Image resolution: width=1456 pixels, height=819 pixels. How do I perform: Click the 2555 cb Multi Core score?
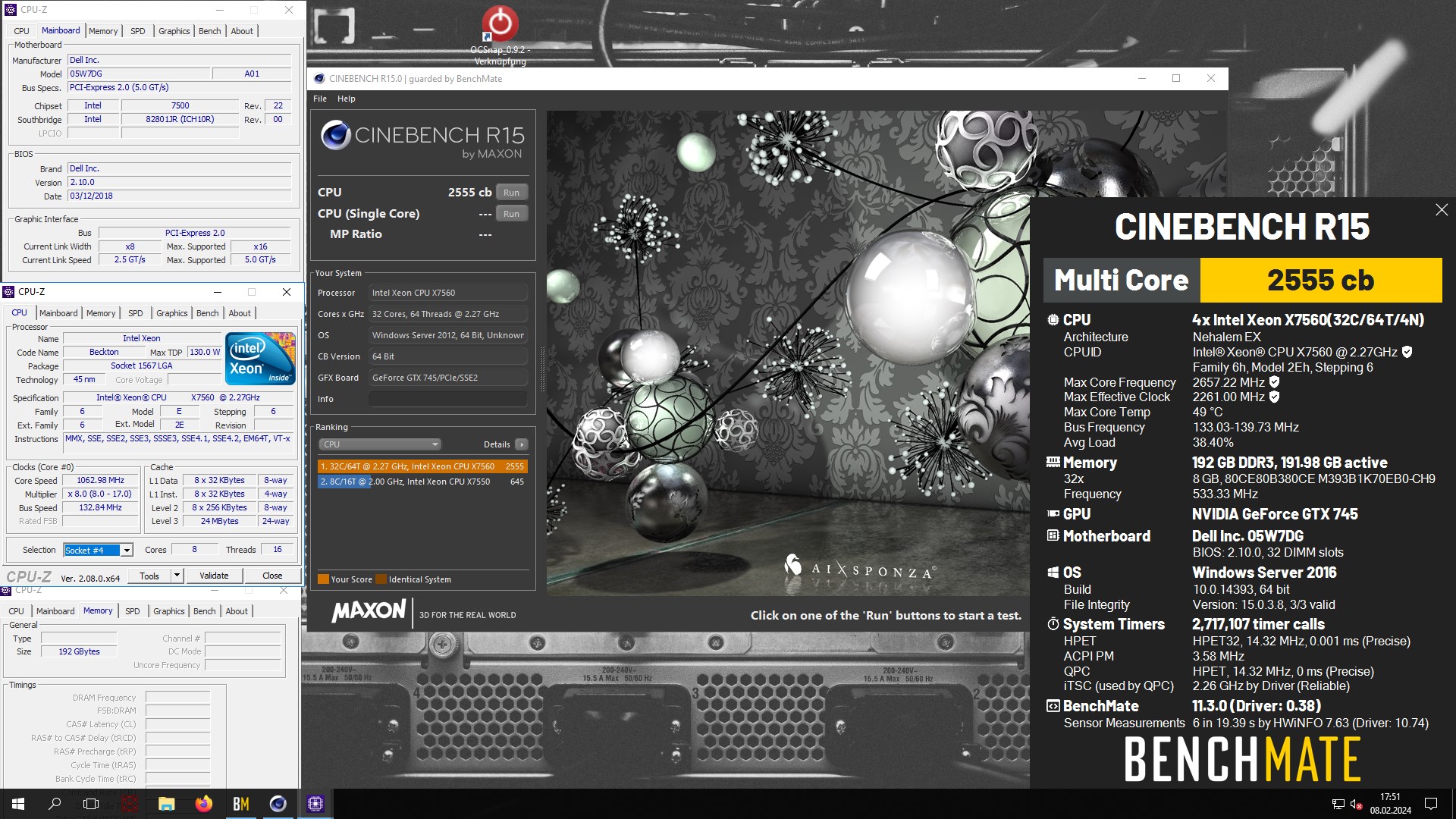click(1320, 281)
